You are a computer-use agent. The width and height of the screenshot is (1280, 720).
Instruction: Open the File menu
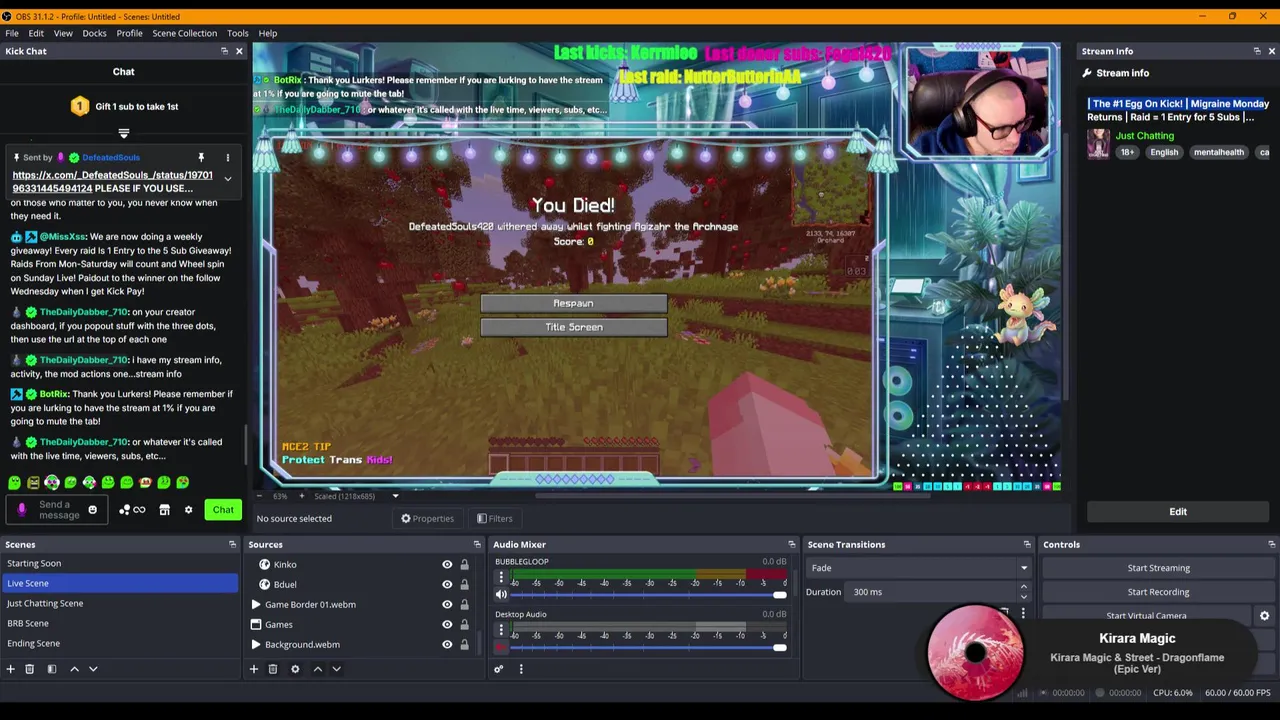12,33
